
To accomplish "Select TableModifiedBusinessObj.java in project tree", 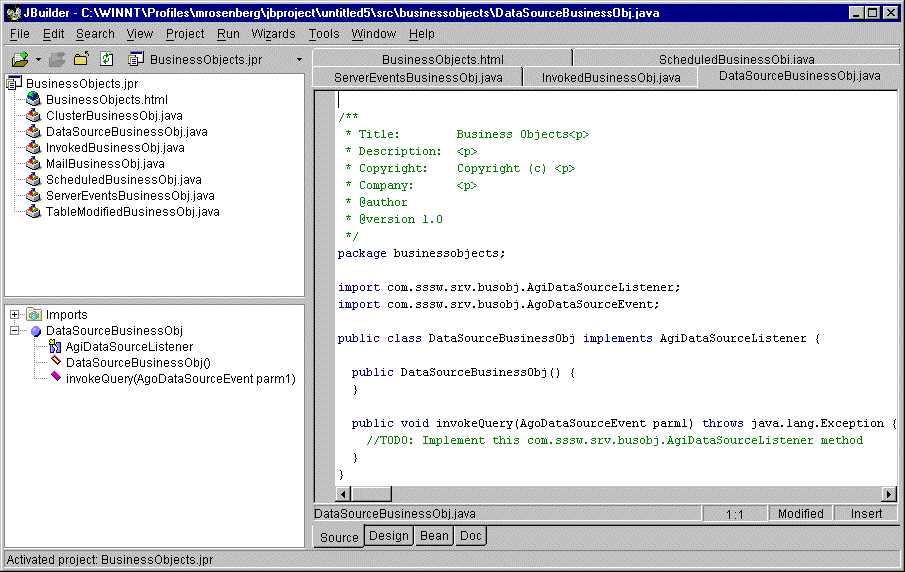I will click(x=133, y=212).
